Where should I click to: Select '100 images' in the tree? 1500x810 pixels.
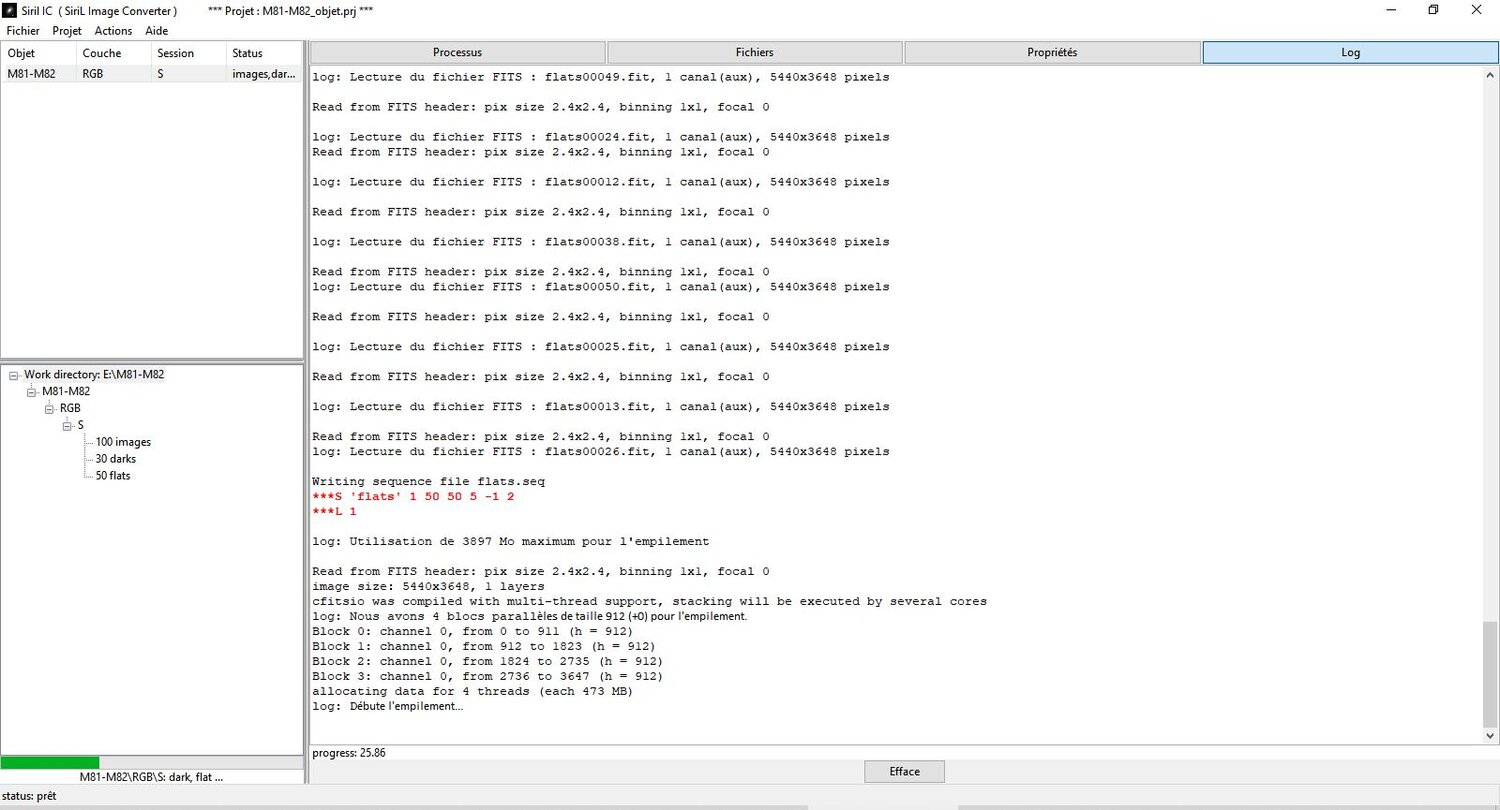tap(123, 442)
